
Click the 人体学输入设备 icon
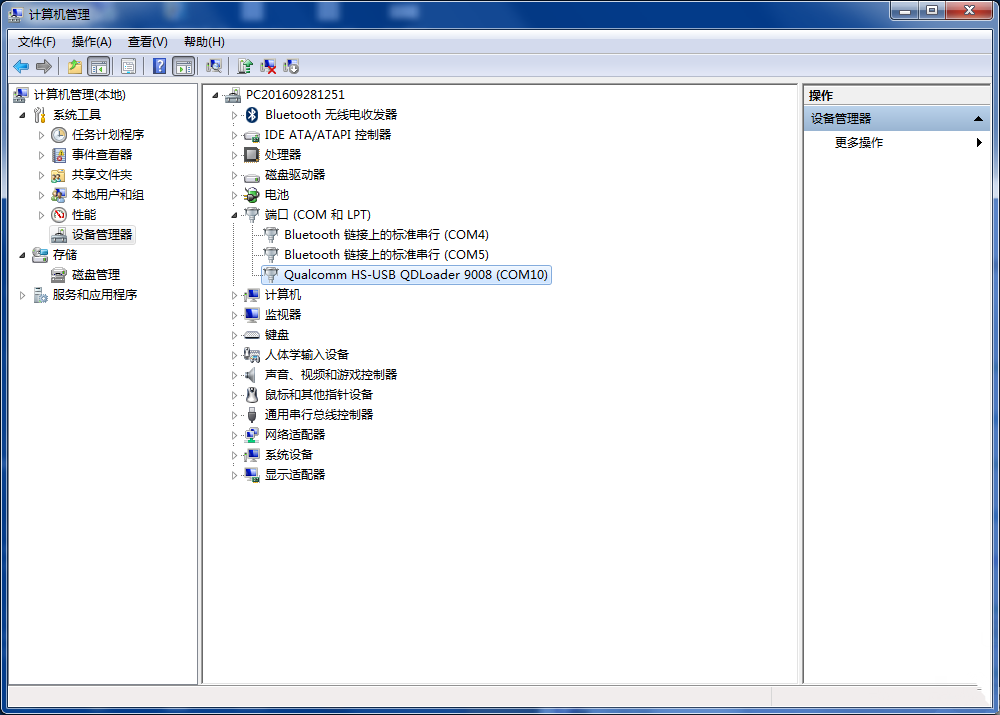point(252,355)
